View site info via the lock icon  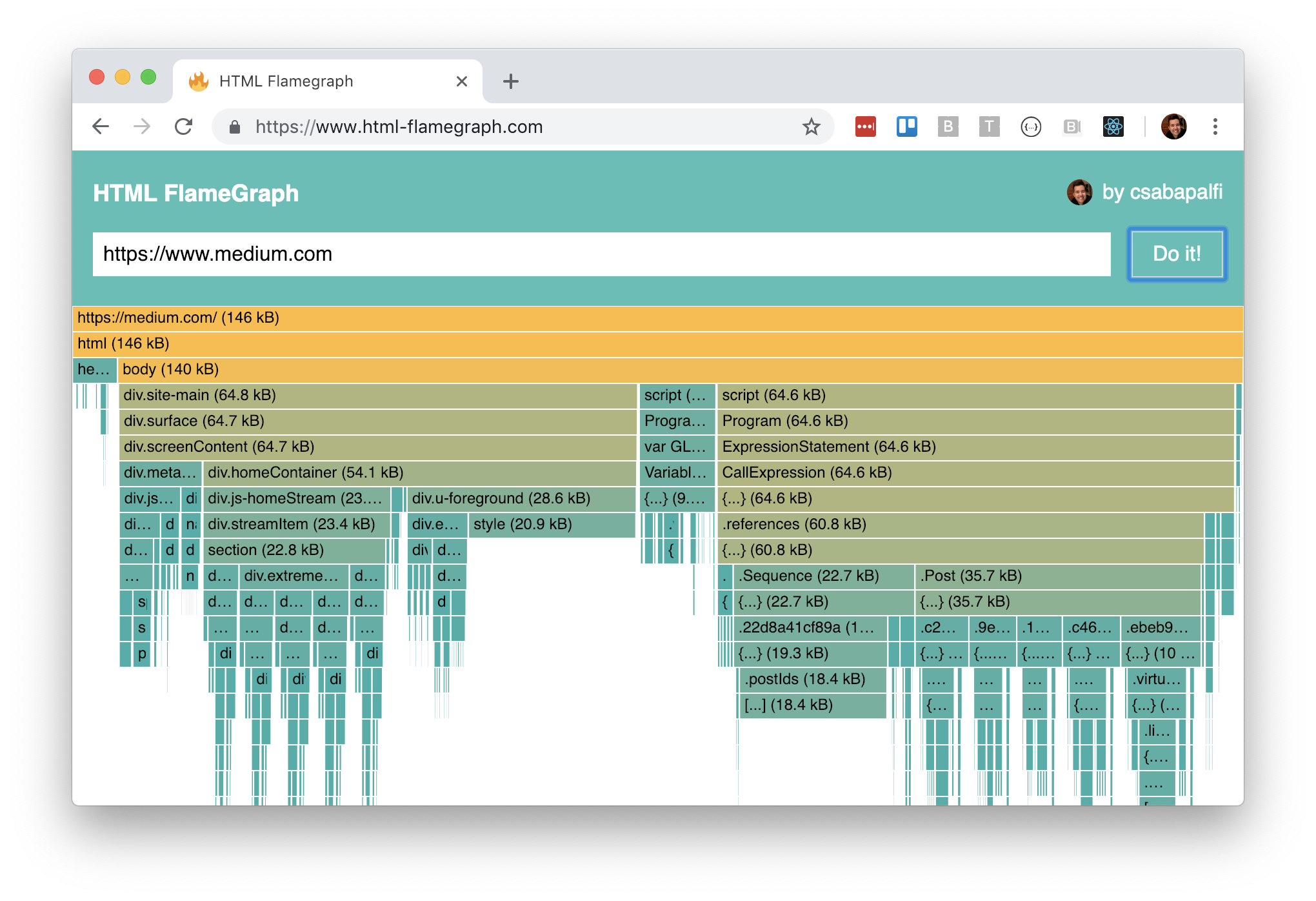coord(235,127)
